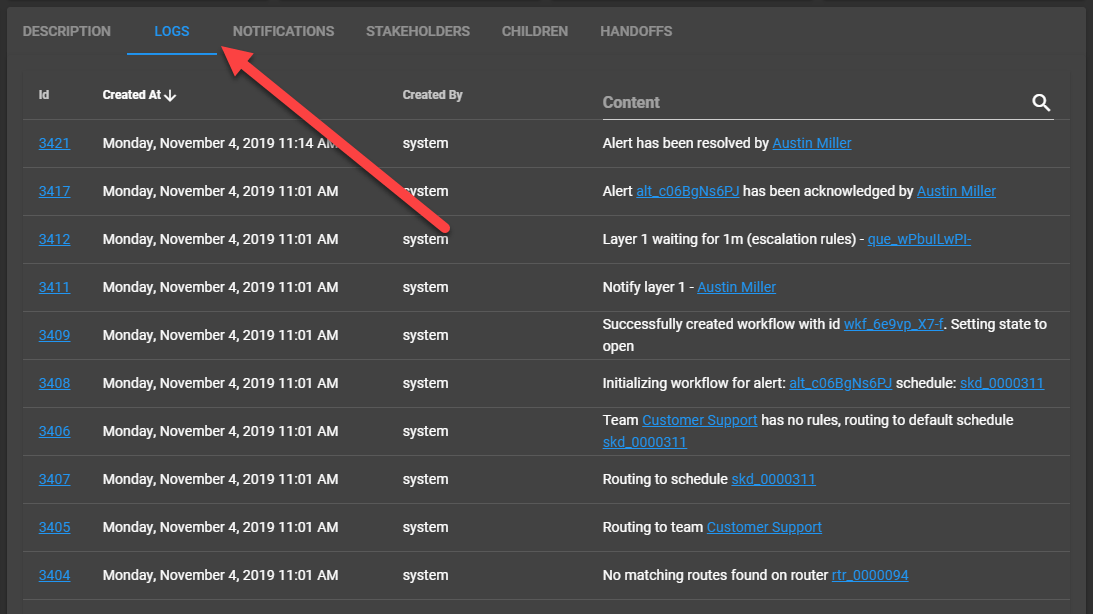Open the router link rtr_0000094

(870, 576)
